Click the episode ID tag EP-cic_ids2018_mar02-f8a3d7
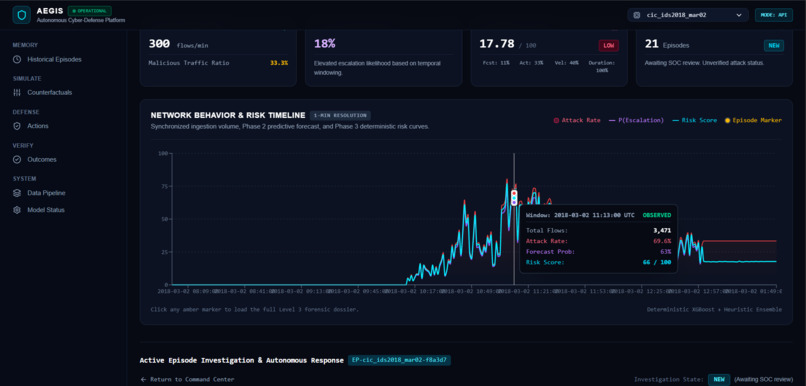806x386 pixels. (x=399, y=360)
